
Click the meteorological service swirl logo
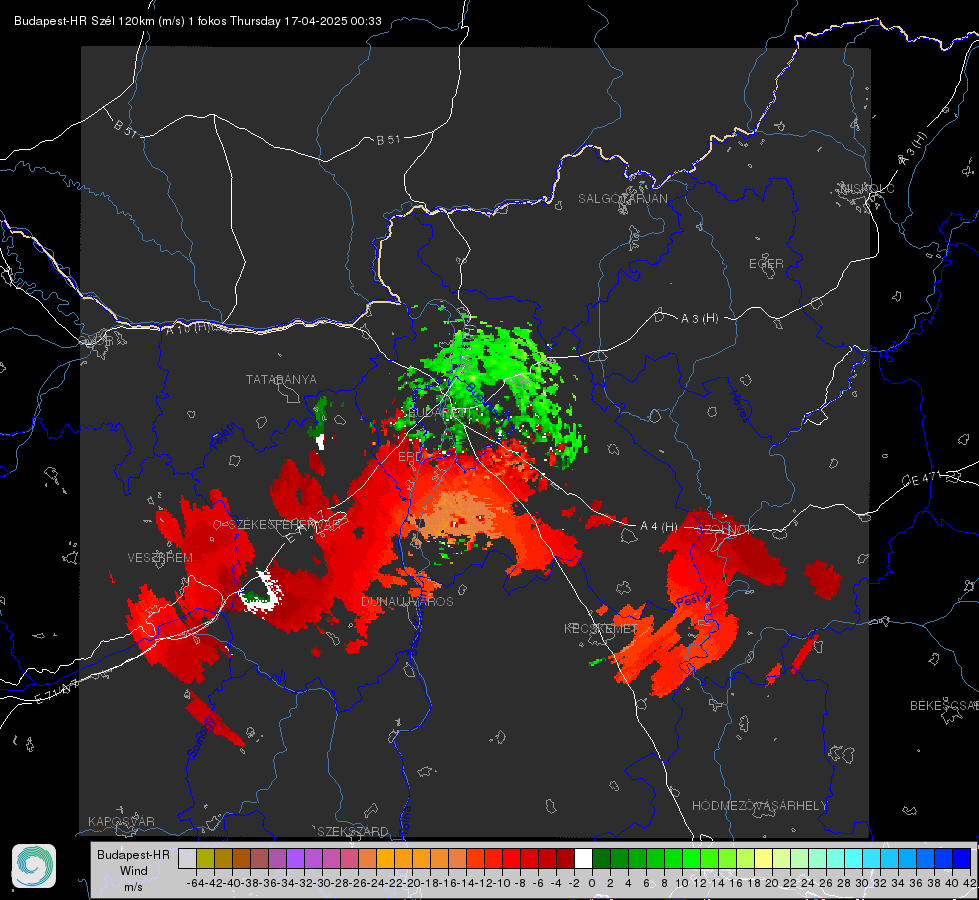(x=34, y=866)
